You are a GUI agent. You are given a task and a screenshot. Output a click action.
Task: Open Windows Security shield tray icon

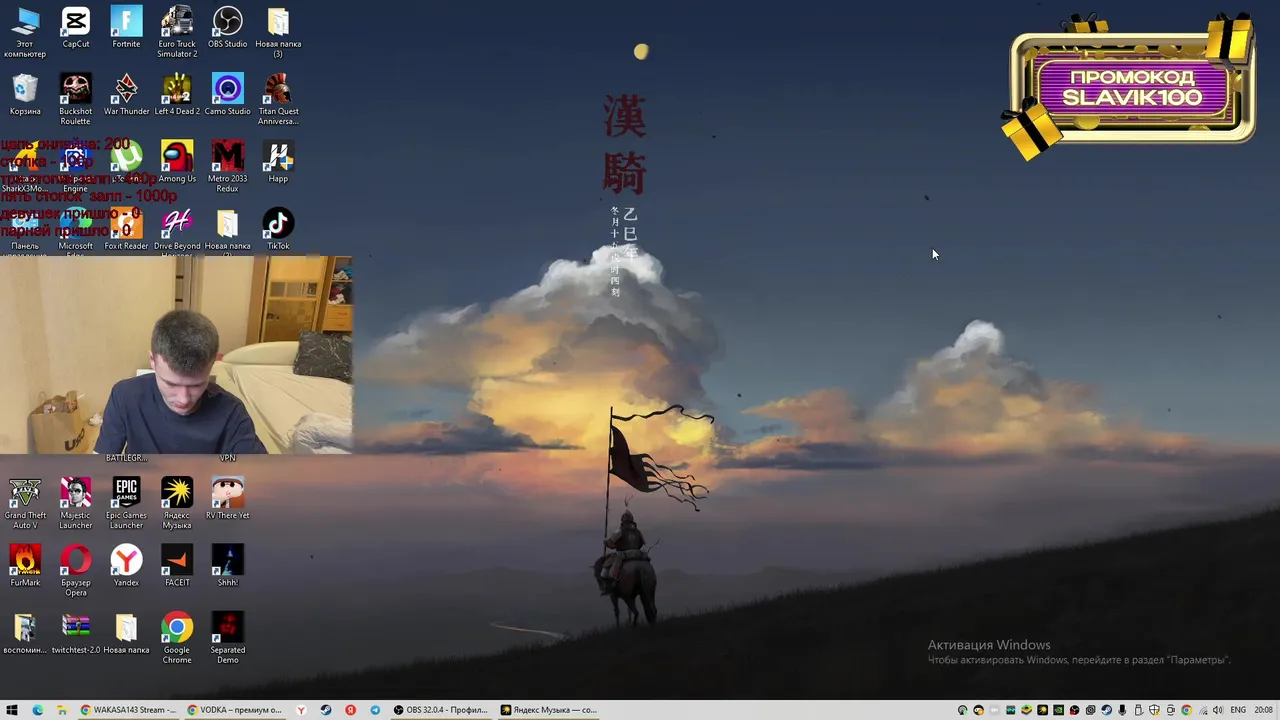coord(1154,710)
